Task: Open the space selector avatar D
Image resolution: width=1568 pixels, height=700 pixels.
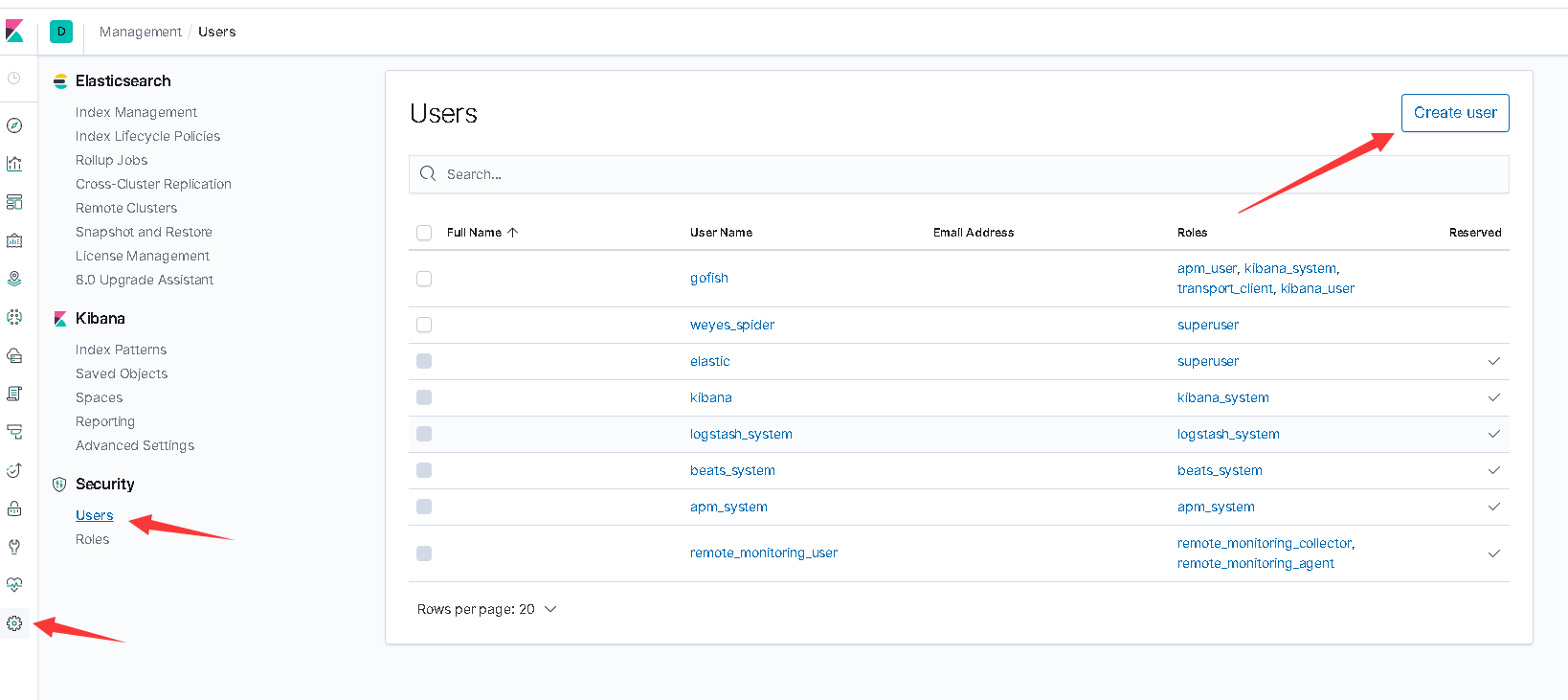Action: pos(61,32)
